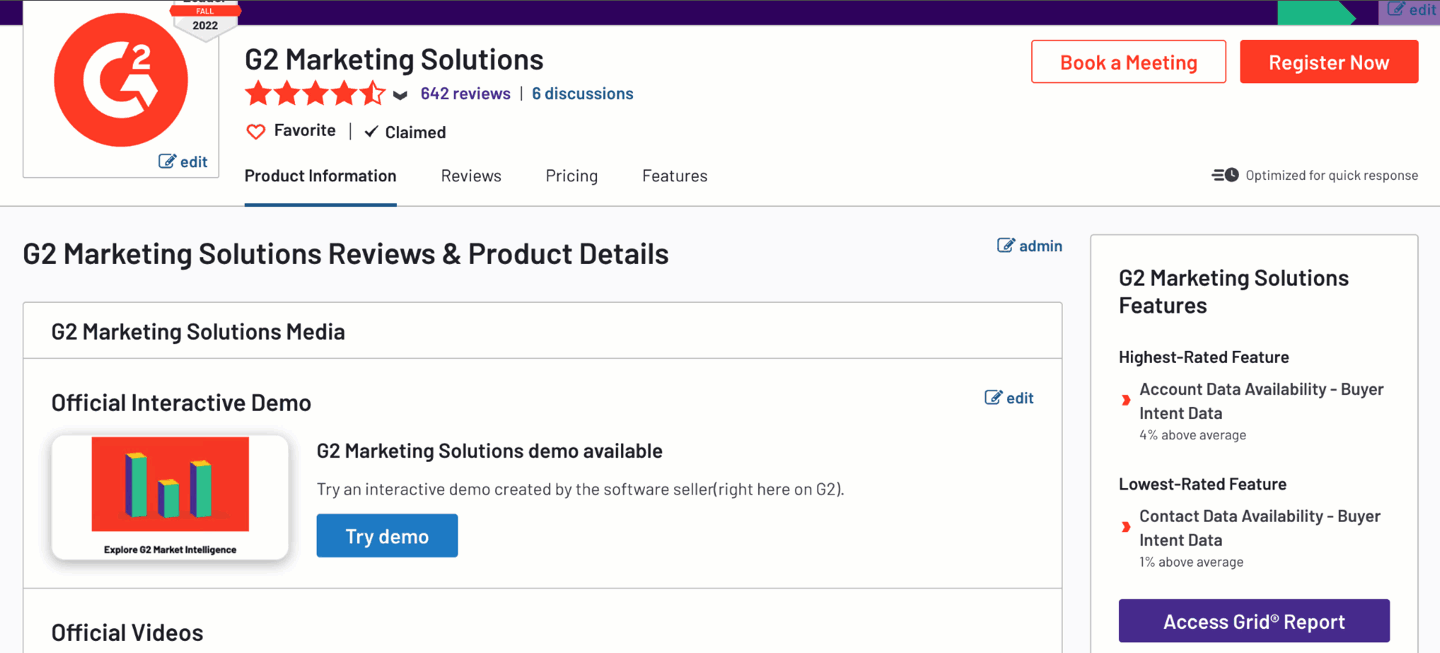The width and height of the screenshot is (1440, 653).
Task: Click the Explore G2 Market Intelligence demo thumbnail
Action: pos(170,497)
